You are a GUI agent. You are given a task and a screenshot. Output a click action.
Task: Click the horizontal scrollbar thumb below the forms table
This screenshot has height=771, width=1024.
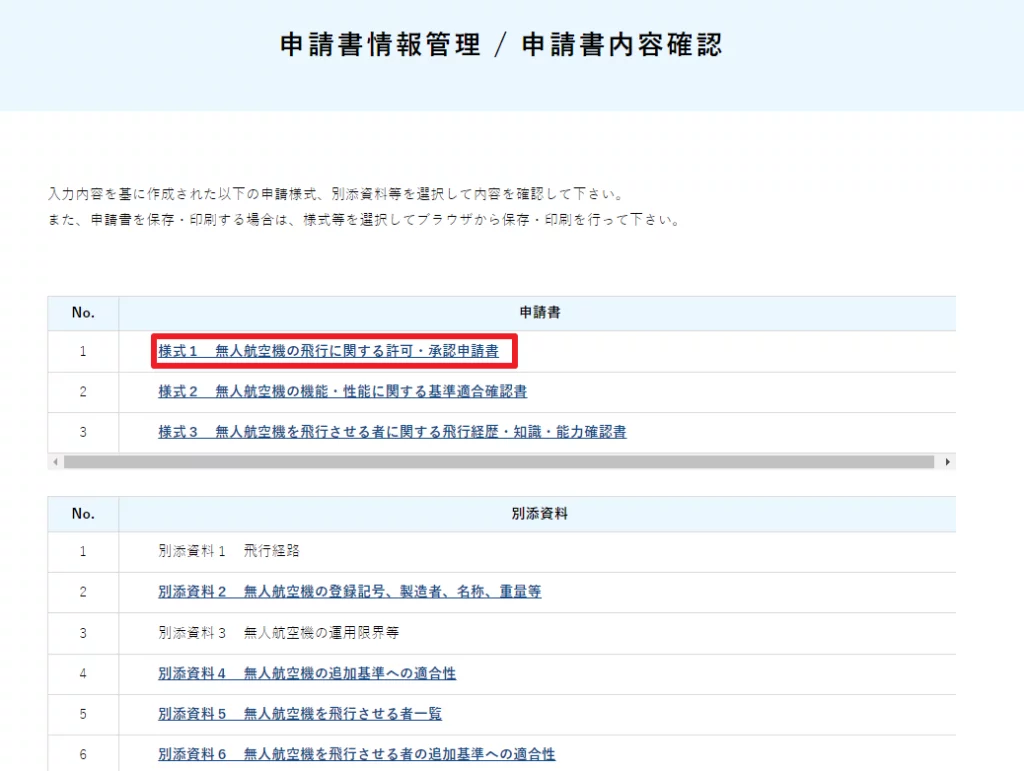(x=500, y=462)
